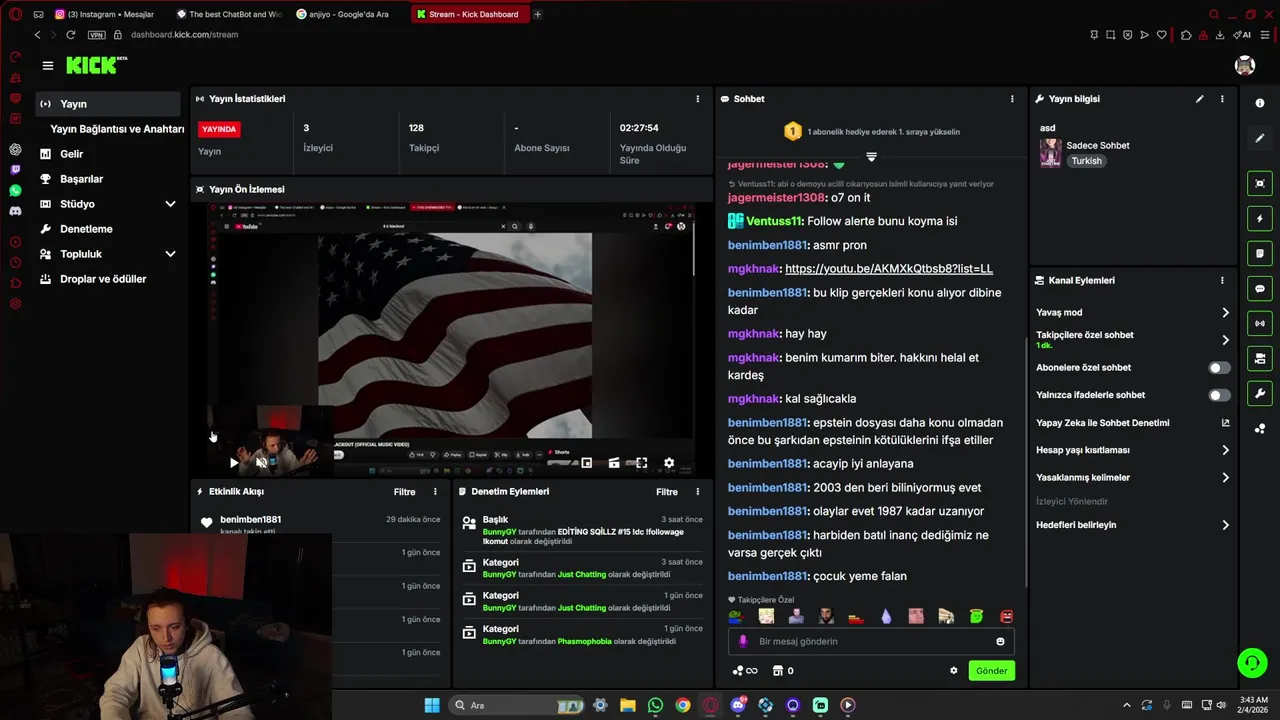Screen dimensions: 1280x720
Task: Open WhatsApp from the taskbar
Action: click(655, 705)
